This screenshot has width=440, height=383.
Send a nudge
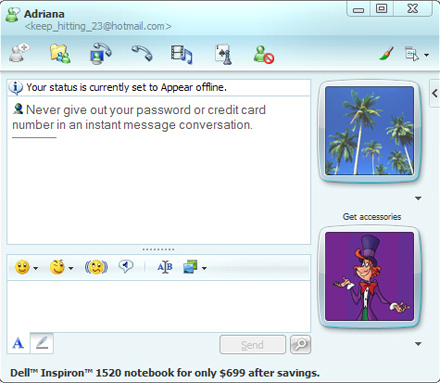(x=96, y=267)
